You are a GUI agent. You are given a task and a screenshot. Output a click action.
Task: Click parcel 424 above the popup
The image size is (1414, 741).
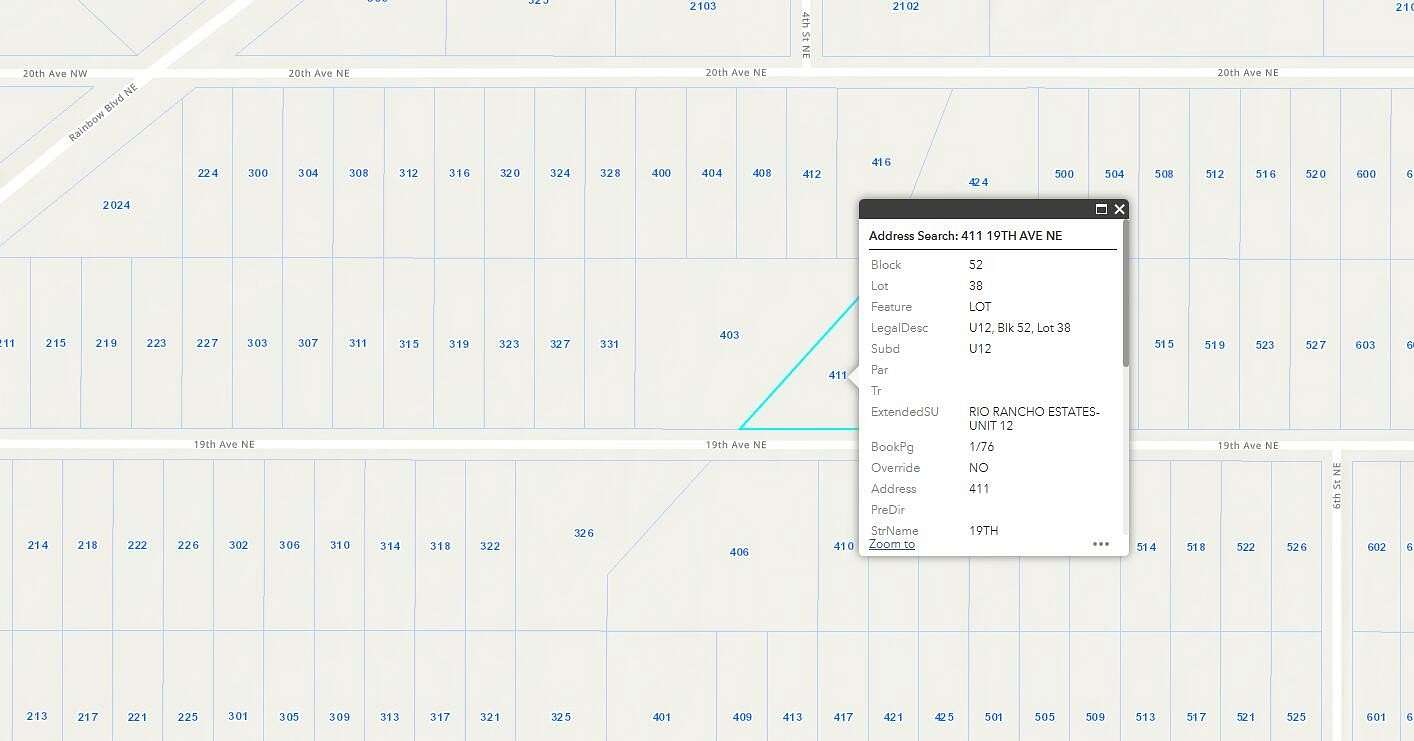coord(977,182)
